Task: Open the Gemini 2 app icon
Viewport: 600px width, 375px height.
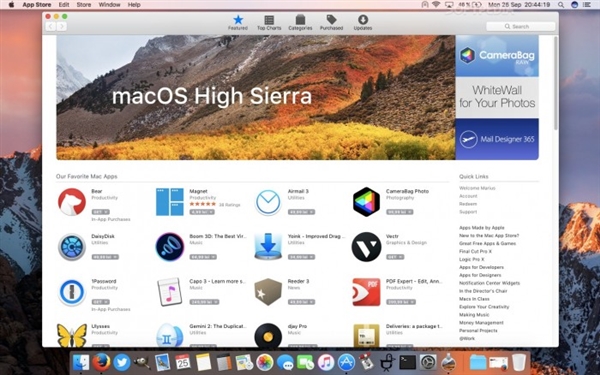Action: tap(170, 336)
